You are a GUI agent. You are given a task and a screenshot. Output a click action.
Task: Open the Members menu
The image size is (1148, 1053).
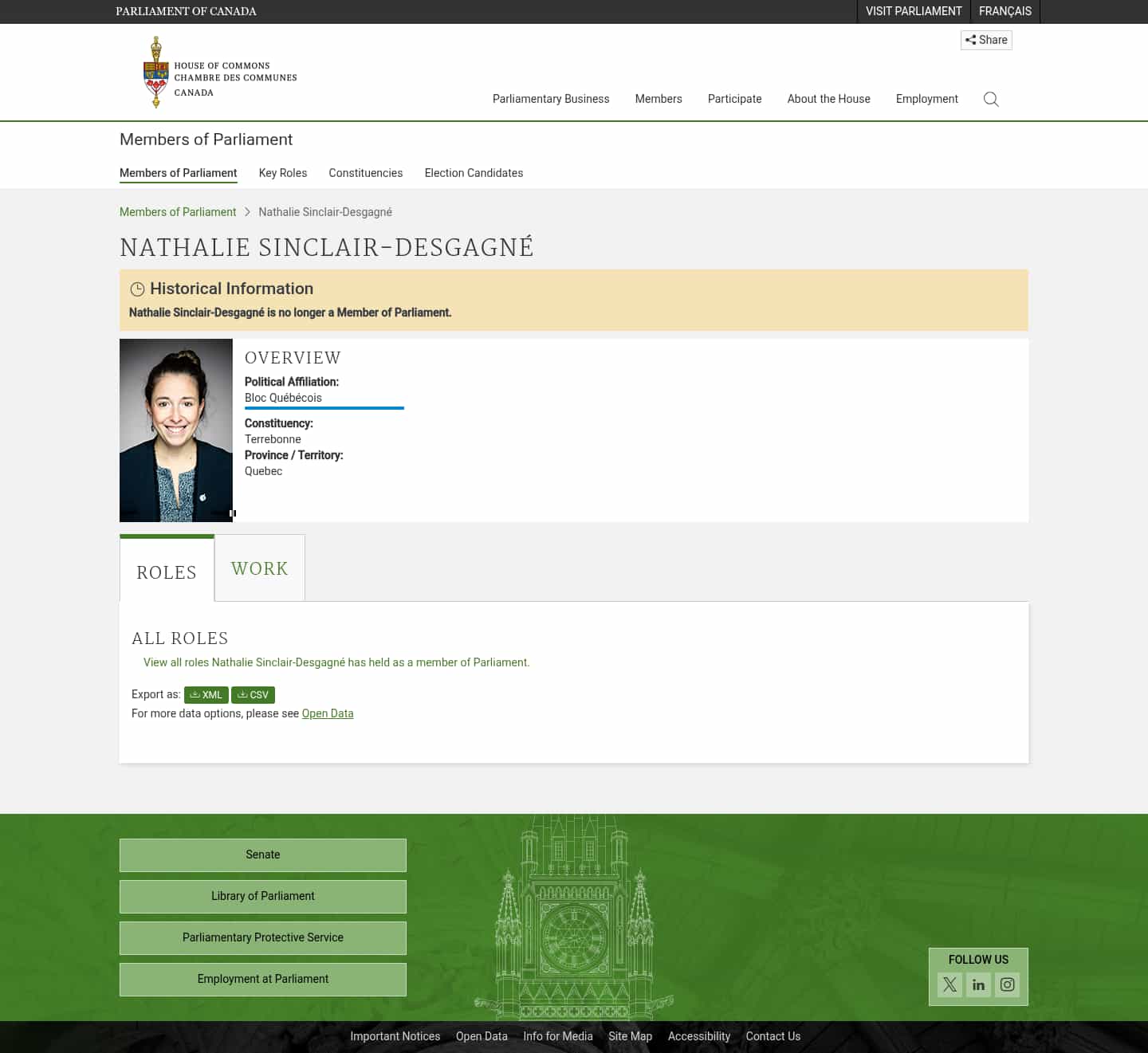point(659,99)
